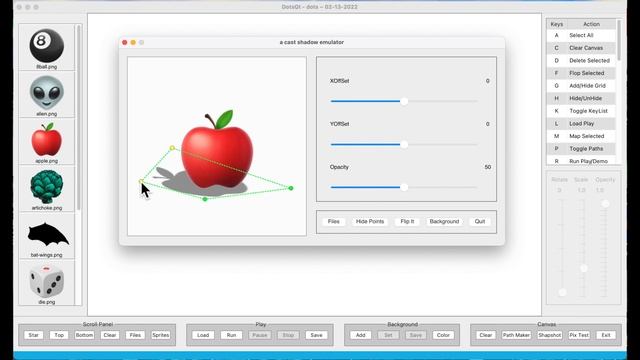640x360 pixels.
Task: Click the green bottom shadow control point
Action: [x=205, y=199]
